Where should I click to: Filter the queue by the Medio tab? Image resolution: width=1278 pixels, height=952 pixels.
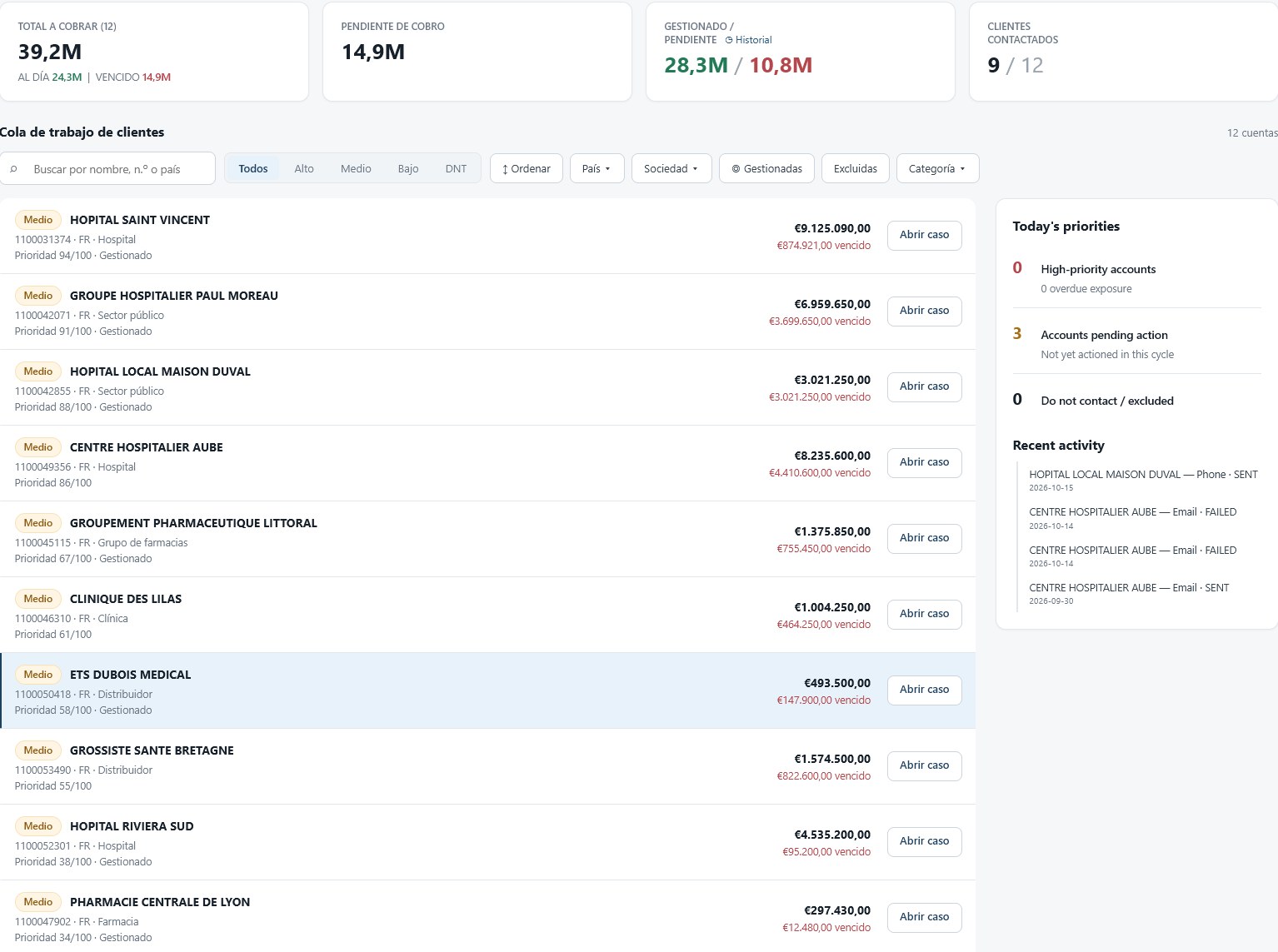pyautogui.click(x=356, y=168)
